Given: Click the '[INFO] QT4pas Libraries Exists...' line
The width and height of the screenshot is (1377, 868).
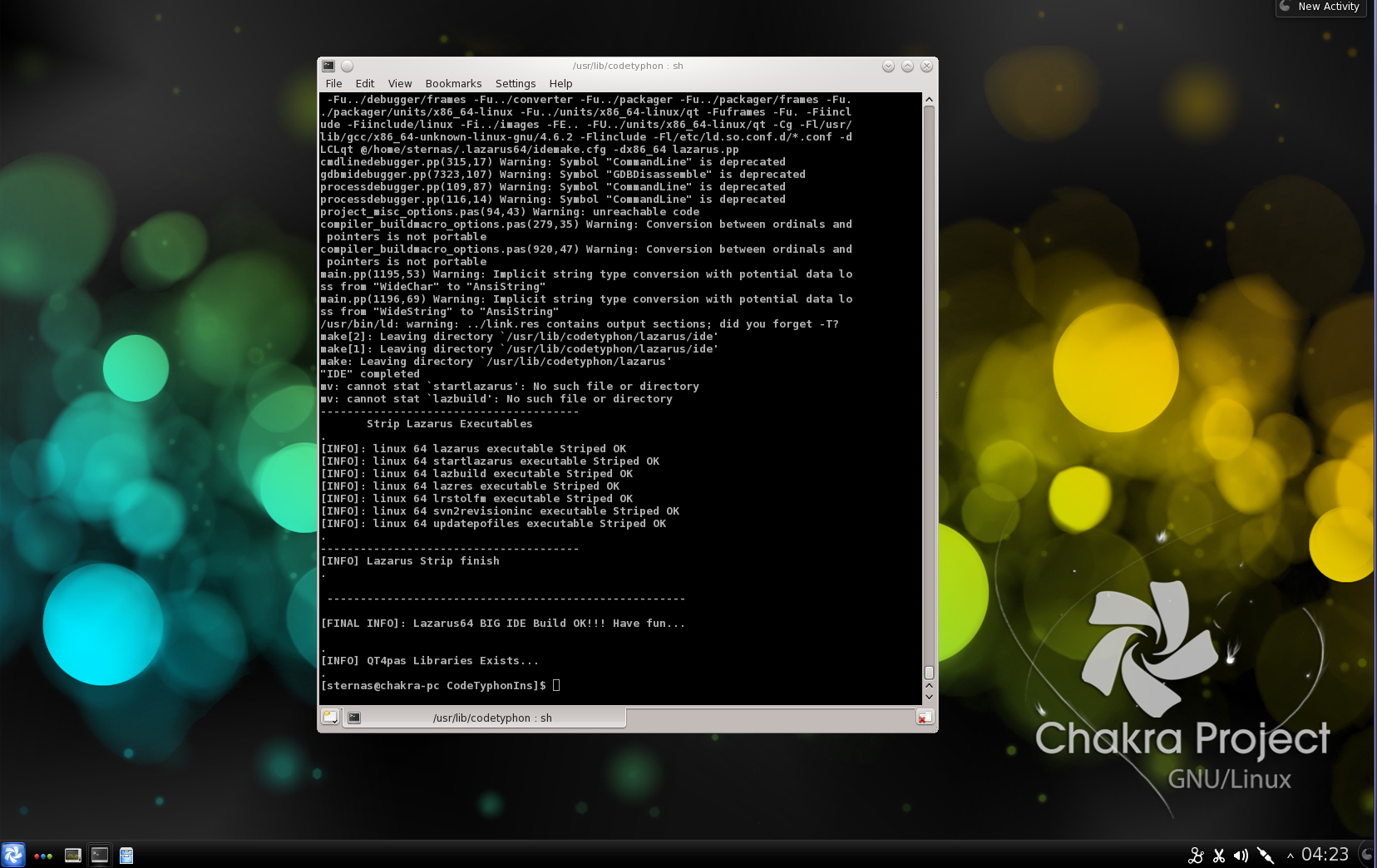Looking at the screenshot, I should pos(430,660).
